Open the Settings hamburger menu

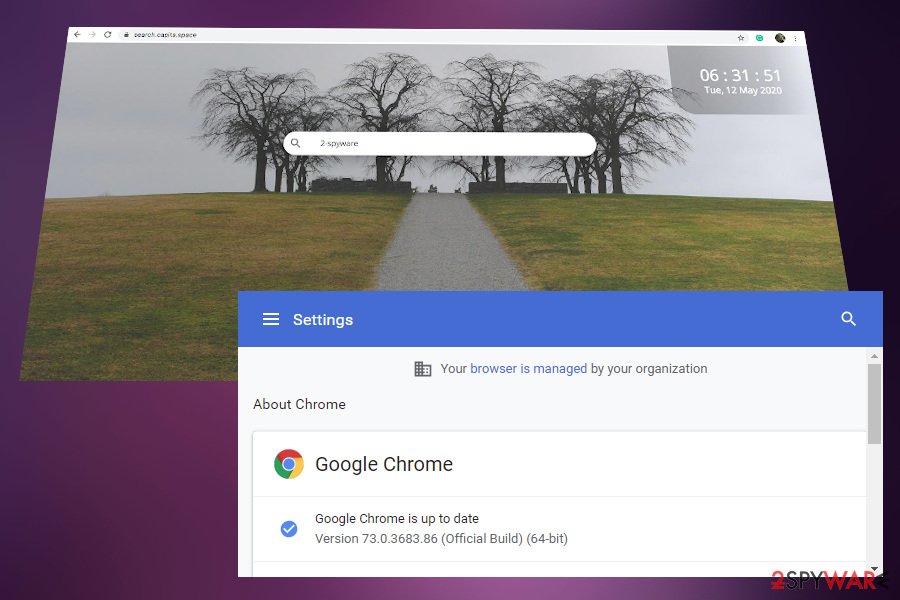pos(271,319)
